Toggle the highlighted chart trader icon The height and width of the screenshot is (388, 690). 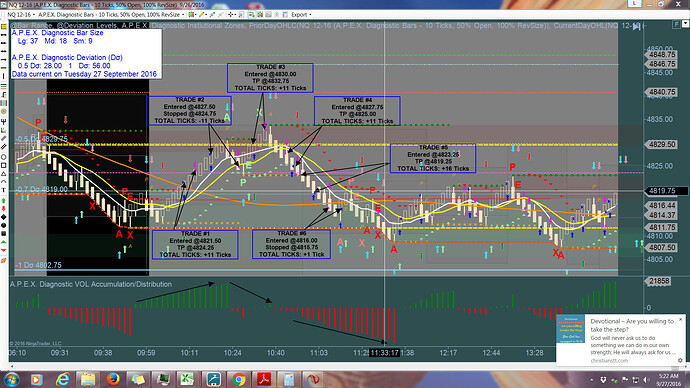coord(251,15)
